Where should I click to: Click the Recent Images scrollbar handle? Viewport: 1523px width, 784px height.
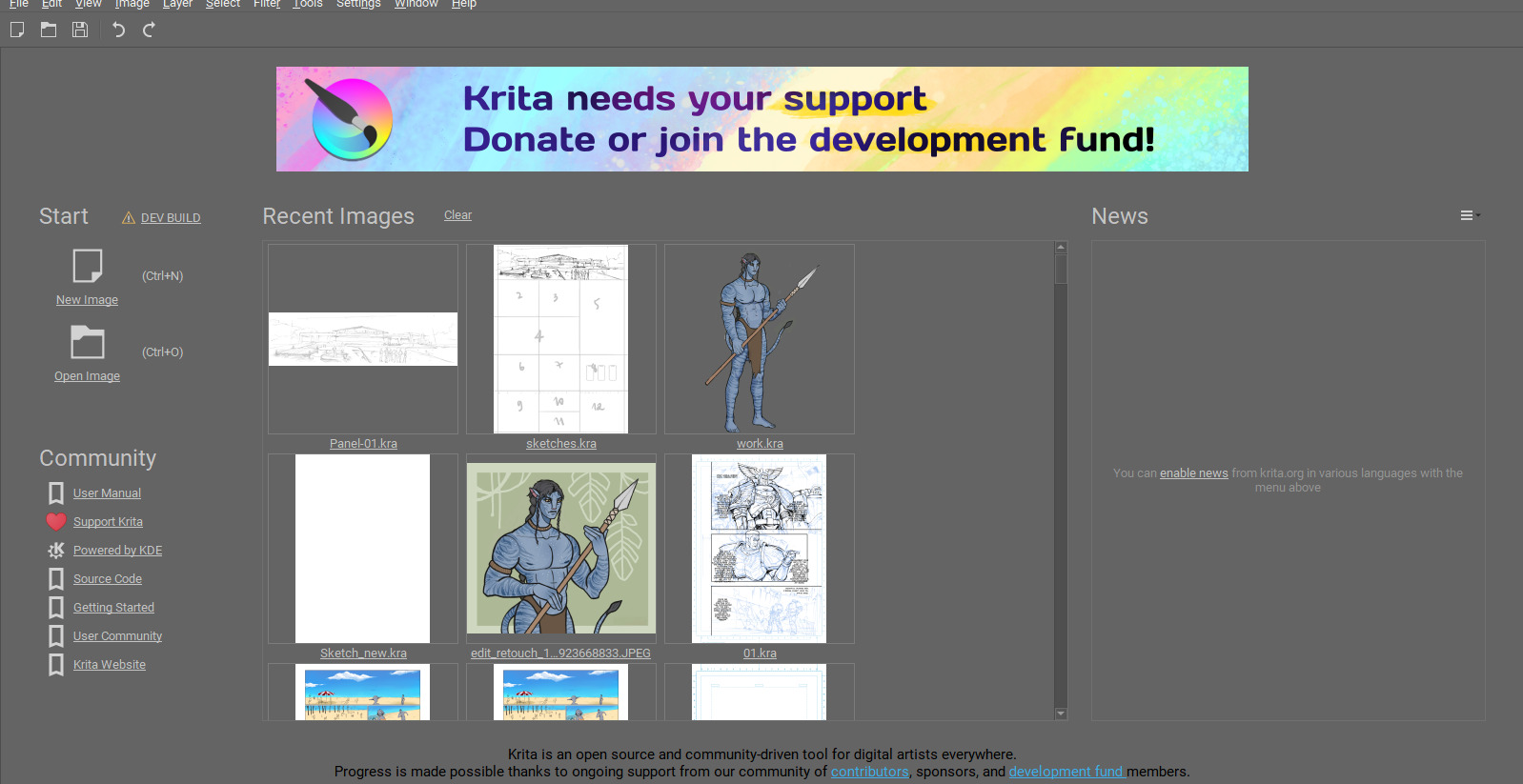(1061, 269)
